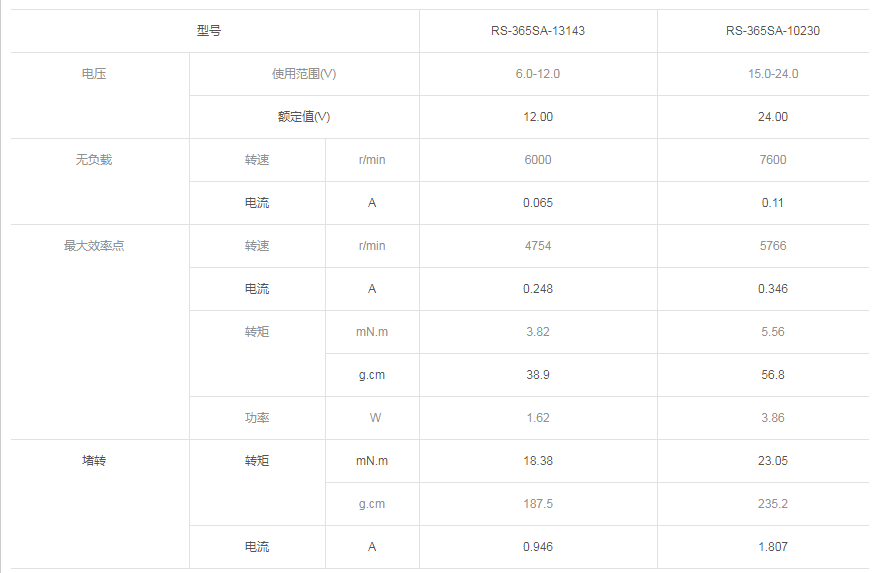Click the 6.0-12.0 voltage range value
The image size is (877, 573).
[x=537, y=74]
